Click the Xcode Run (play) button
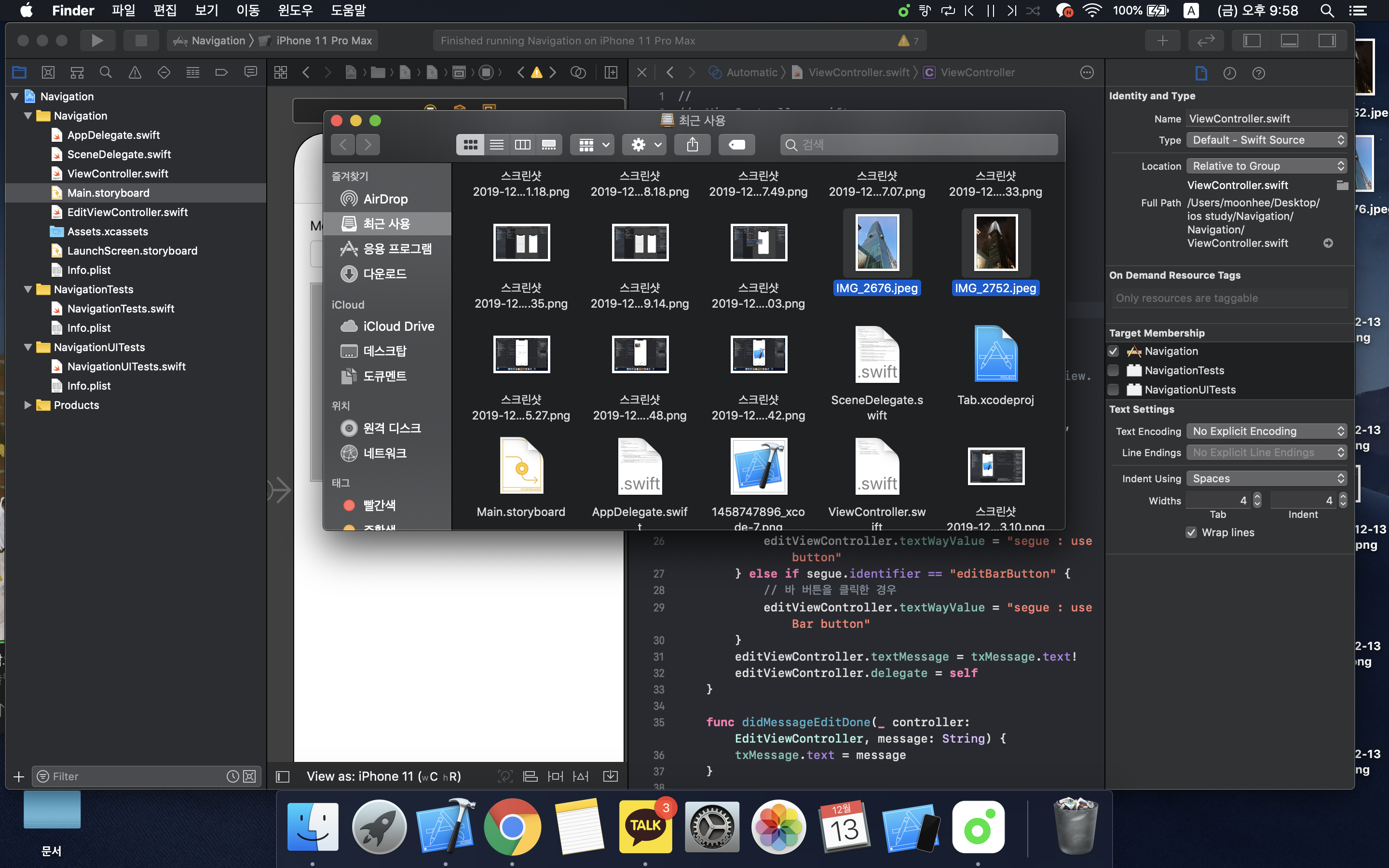This screenshot has width=1389, height=868. pos(97,40)
